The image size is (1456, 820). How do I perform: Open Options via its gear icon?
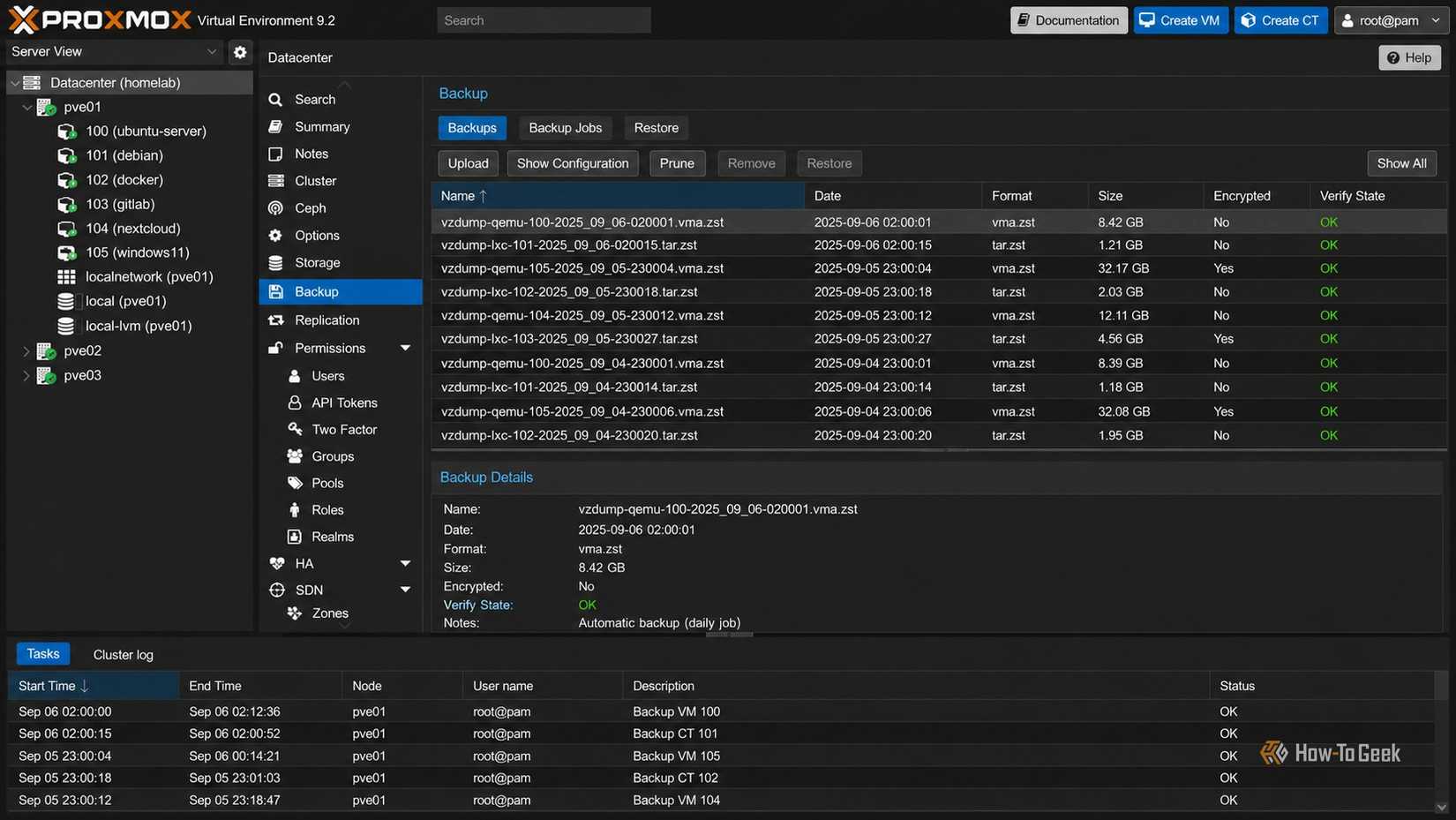(276, 236)
